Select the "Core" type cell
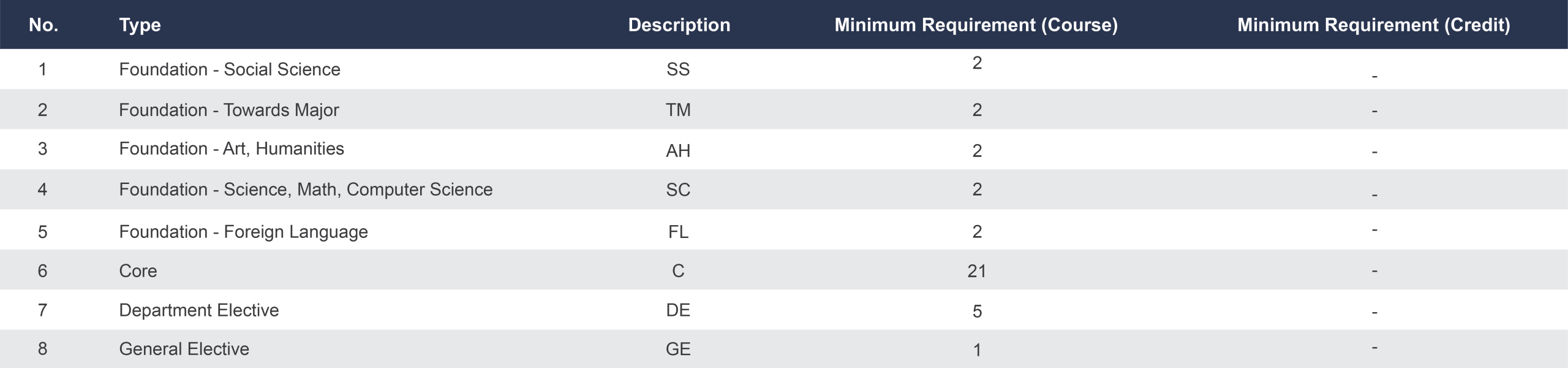Image resolution: width=1568 pixels, height=368 pixels. click(138, 271)
